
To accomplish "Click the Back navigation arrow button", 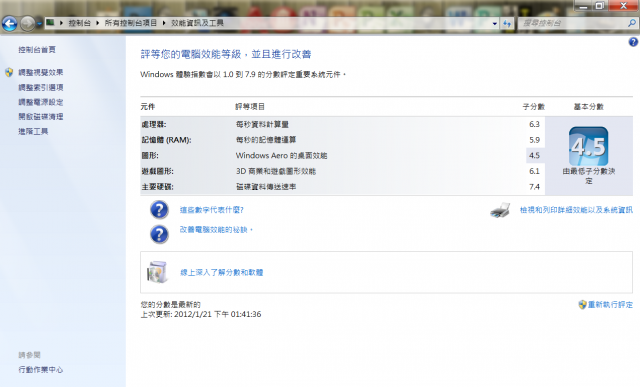I will [9, 23].
